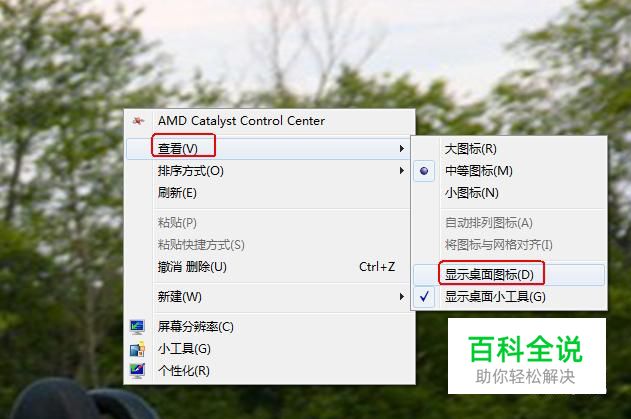Choose 小图标(N) icon size

coord(472,193)
